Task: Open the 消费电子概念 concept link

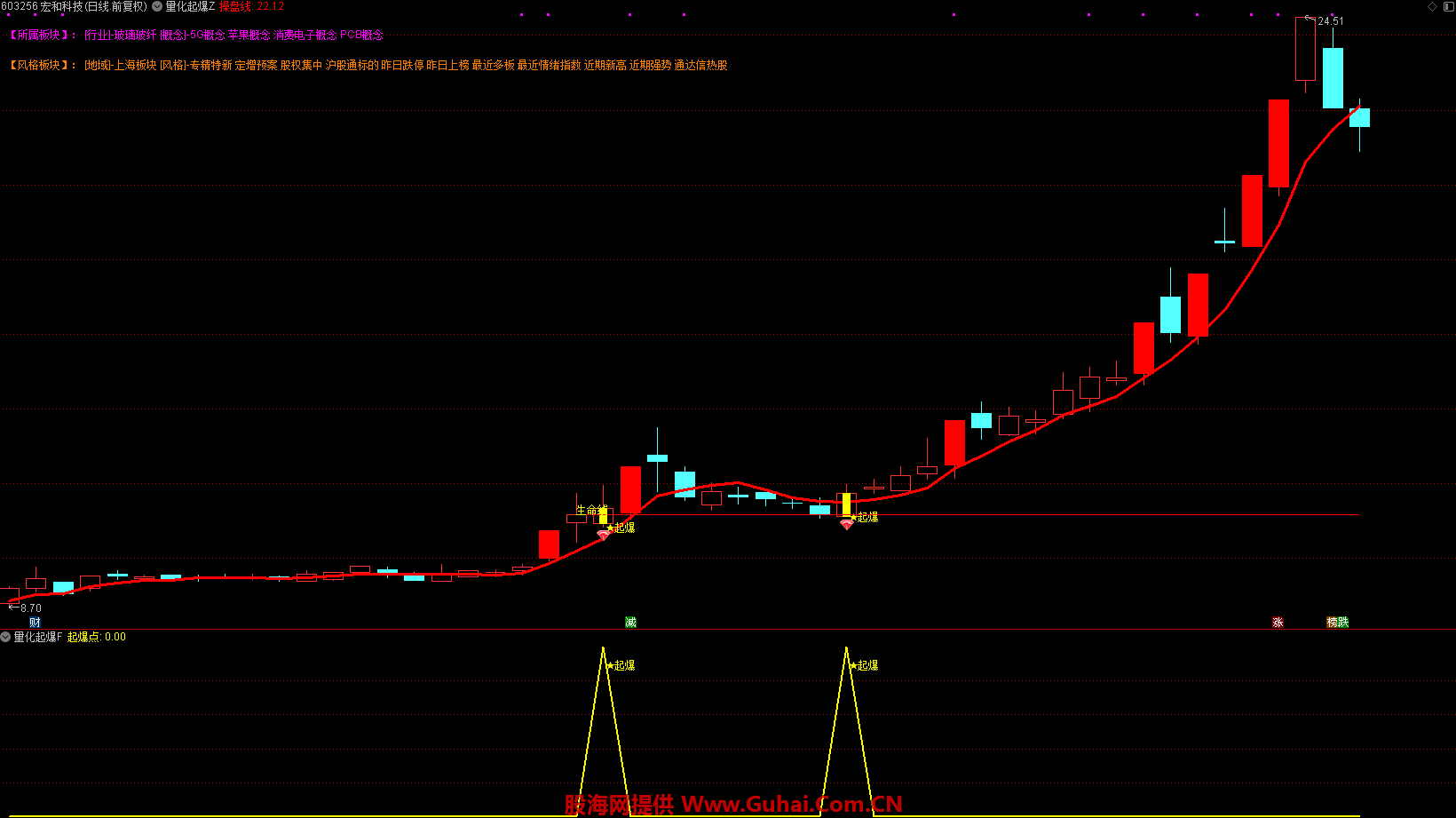Action: [x=305, y=35]
